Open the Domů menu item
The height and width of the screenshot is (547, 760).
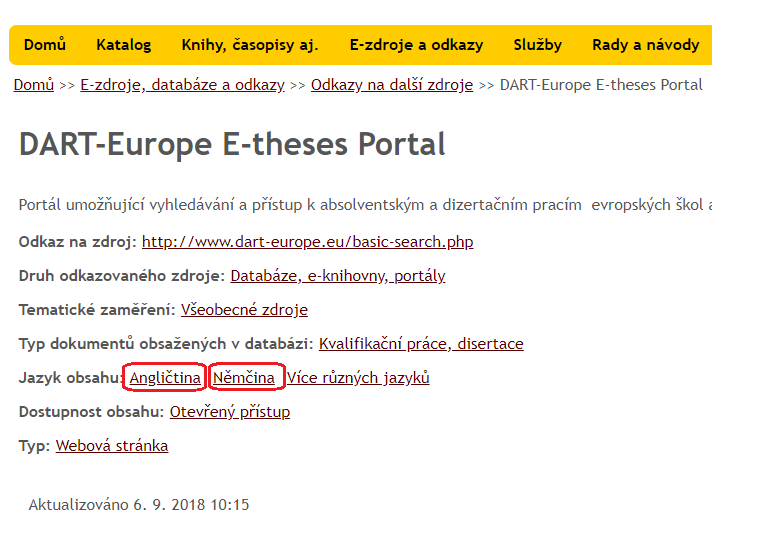(45, 45)
